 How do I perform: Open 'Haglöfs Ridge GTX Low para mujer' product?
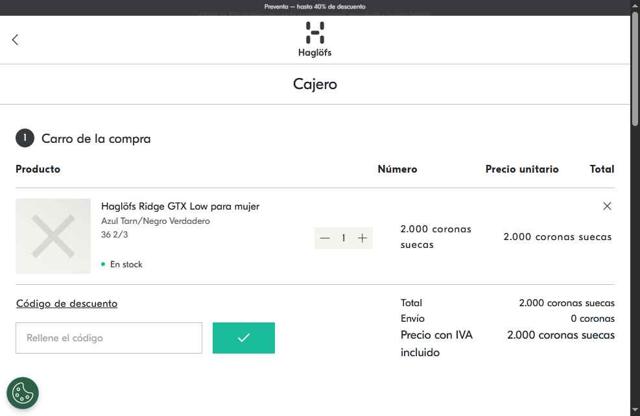[180, 206]
